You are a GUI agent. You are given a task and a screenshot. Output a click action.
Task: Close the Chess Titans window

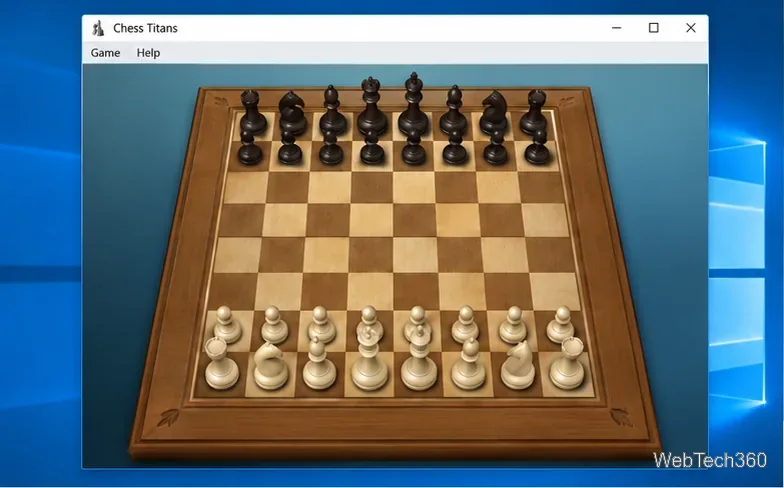[x=690, y=28]
